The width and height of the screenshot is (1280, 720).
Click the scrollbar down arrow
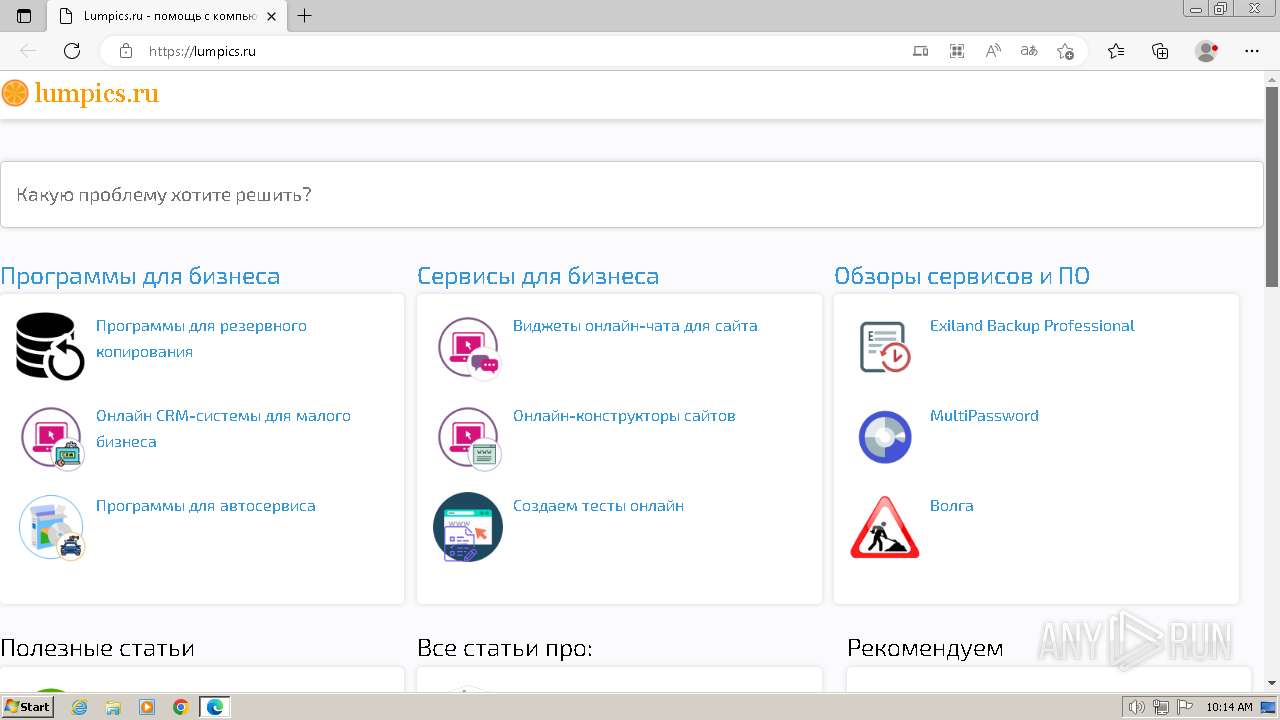1272,683
